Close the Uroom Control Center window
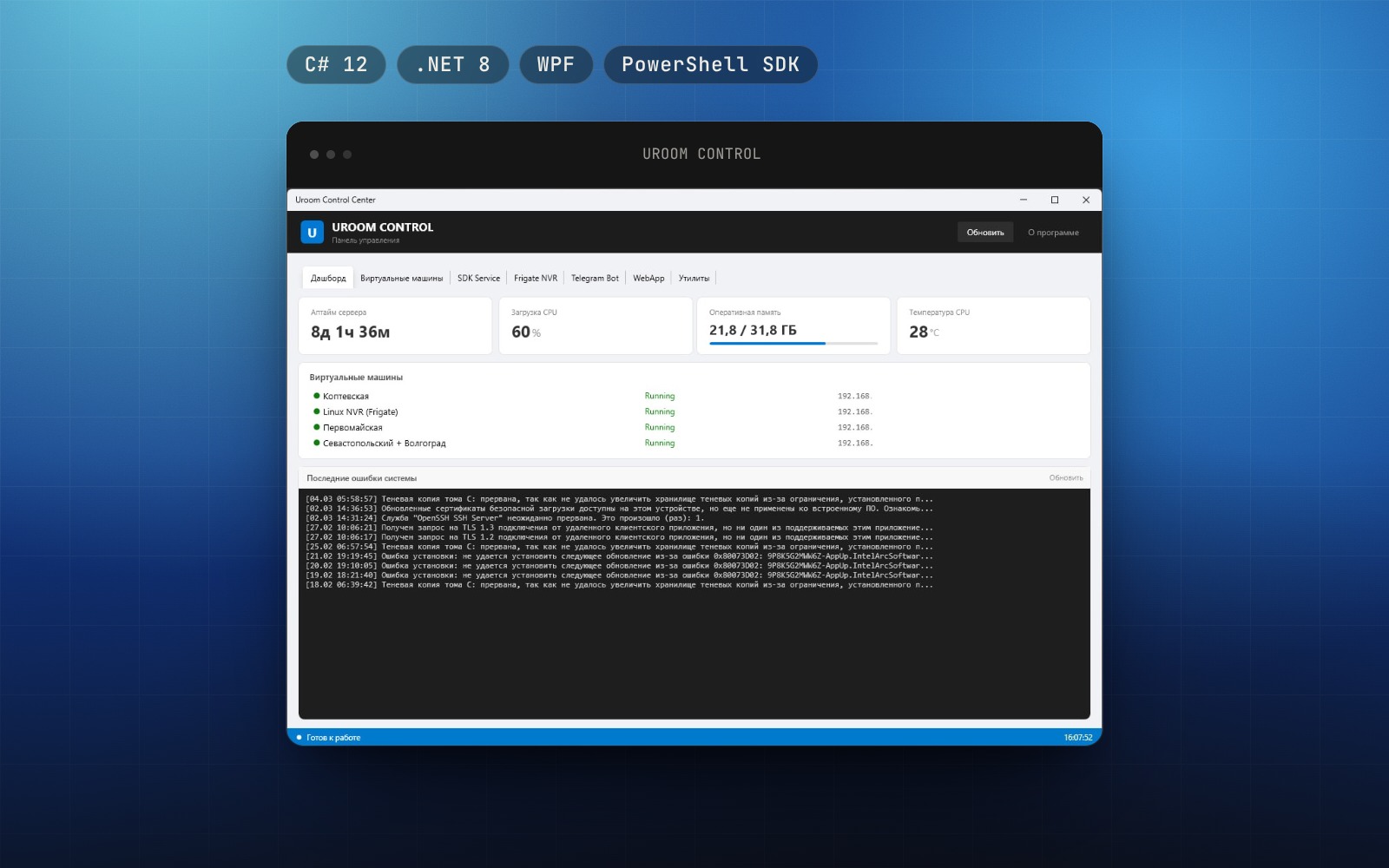Screen dimensions: 1389x868 click(1086, 200)
